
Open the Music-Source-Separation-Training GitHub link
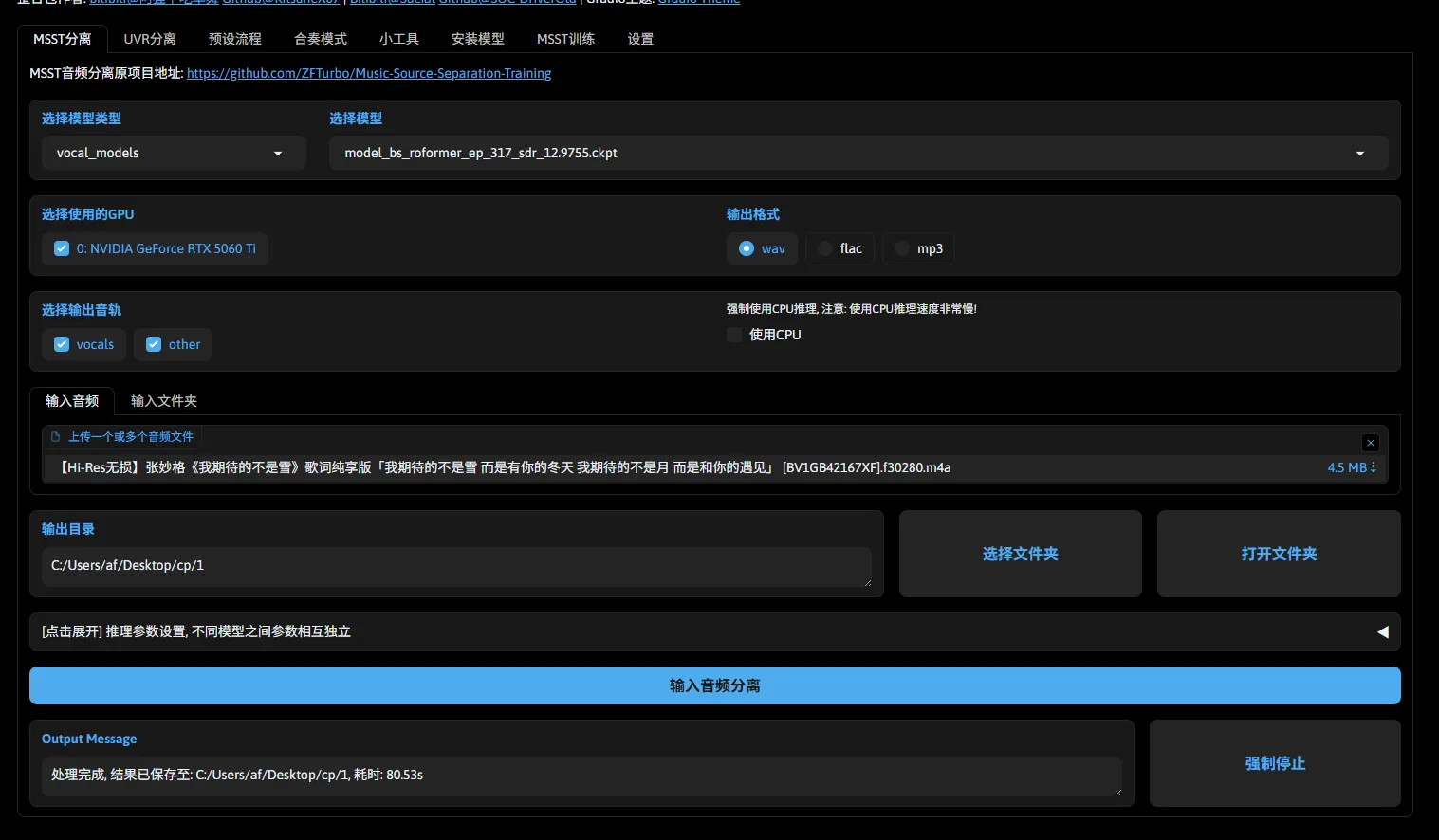368,73
